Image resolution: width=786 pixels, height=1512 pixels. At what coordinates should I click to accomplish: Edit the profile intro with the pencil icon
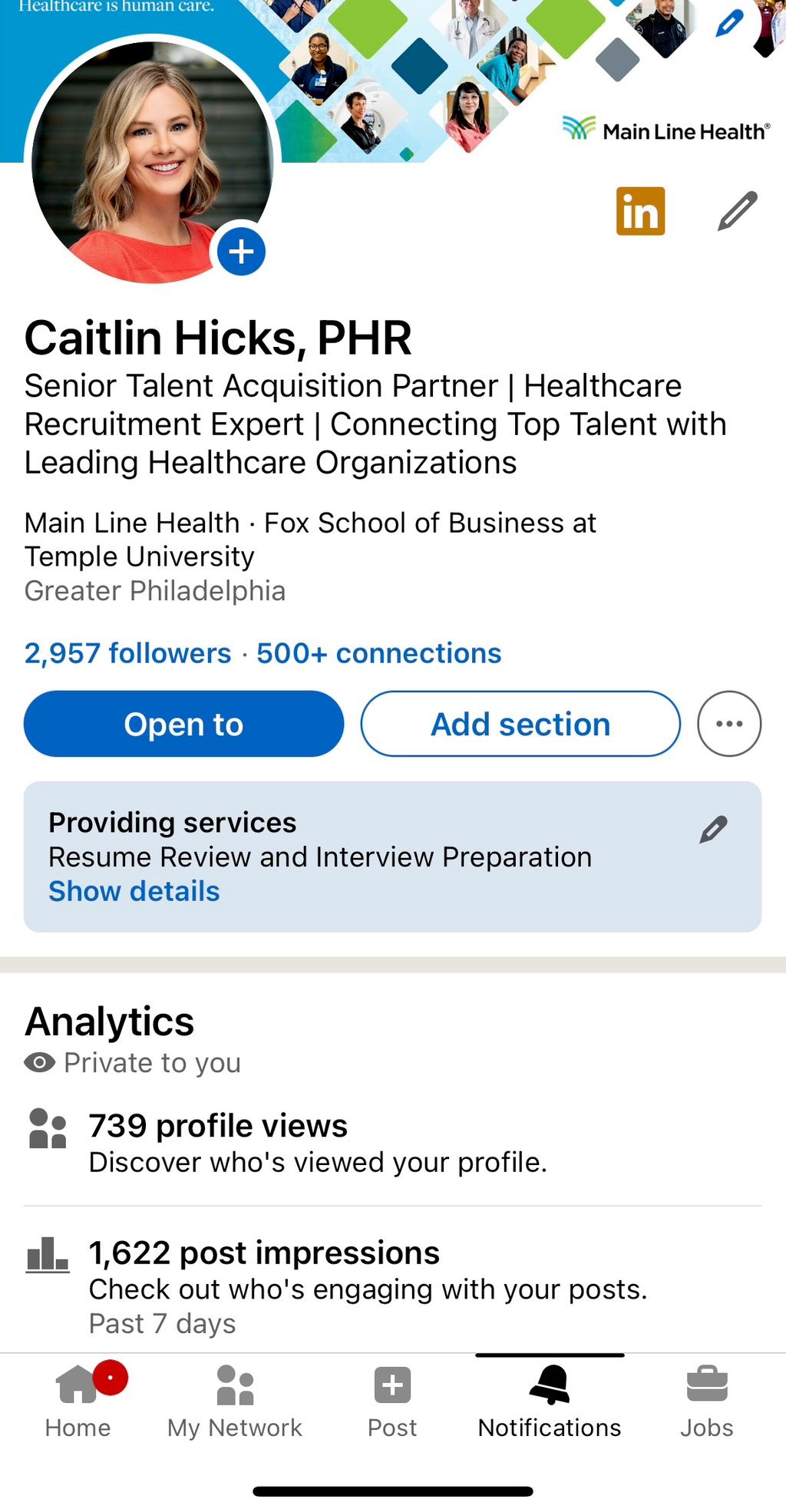point(738,210)
